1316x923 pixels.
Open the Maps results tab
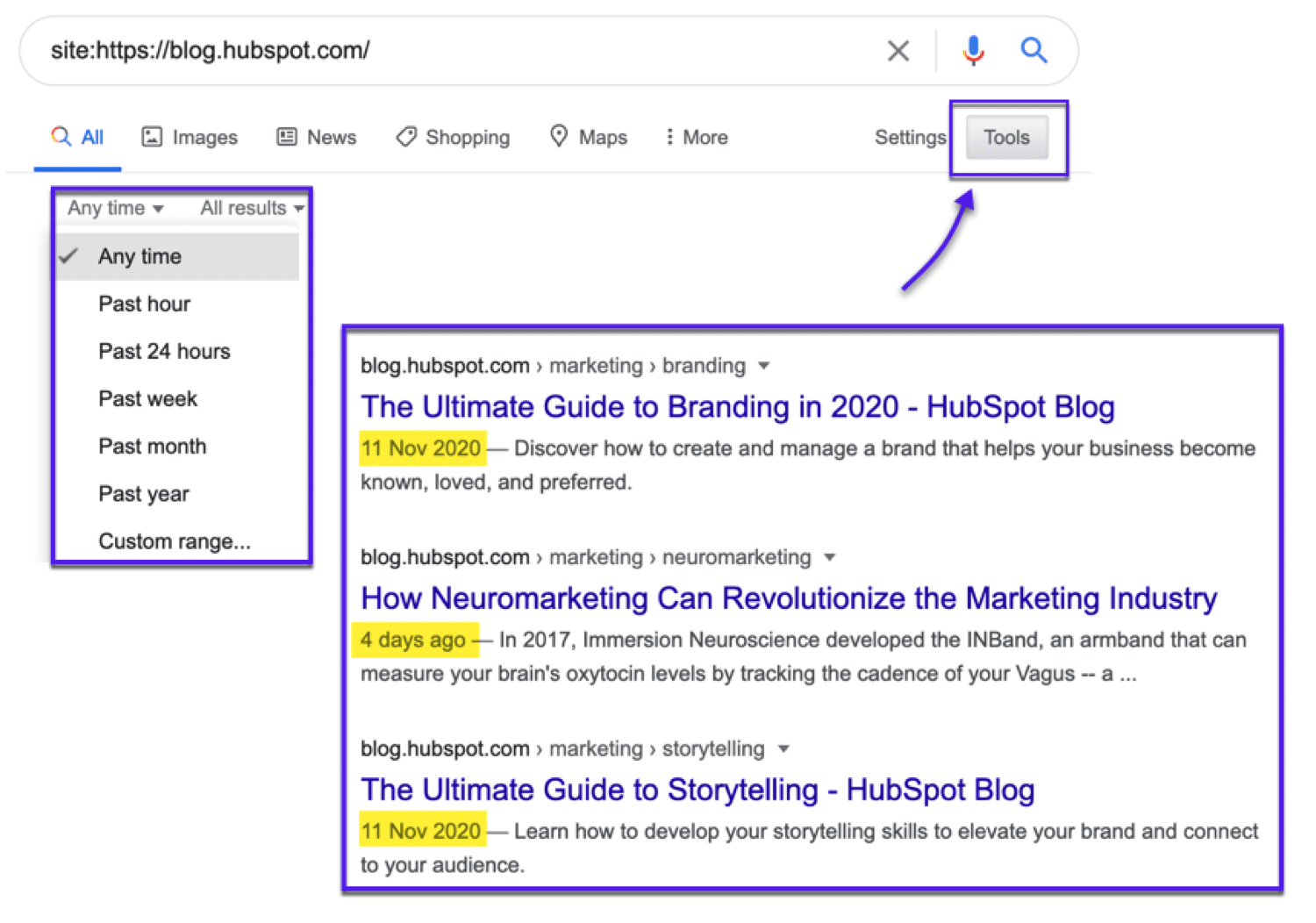coord(589,137)
